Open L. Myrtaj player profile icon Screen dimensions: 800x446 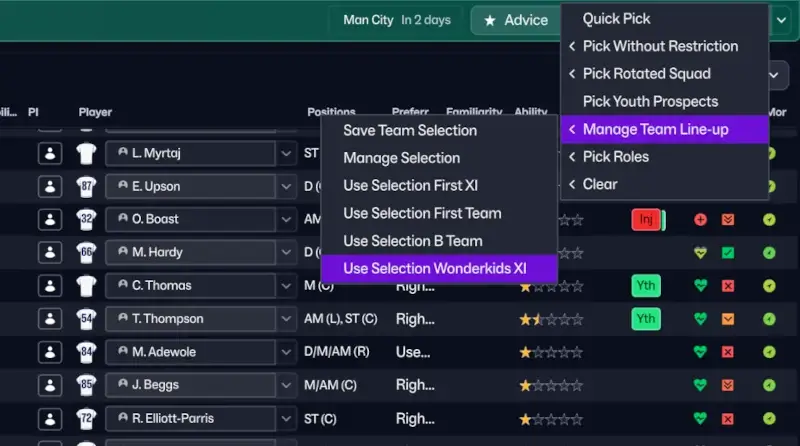click(x=50, y=153)
